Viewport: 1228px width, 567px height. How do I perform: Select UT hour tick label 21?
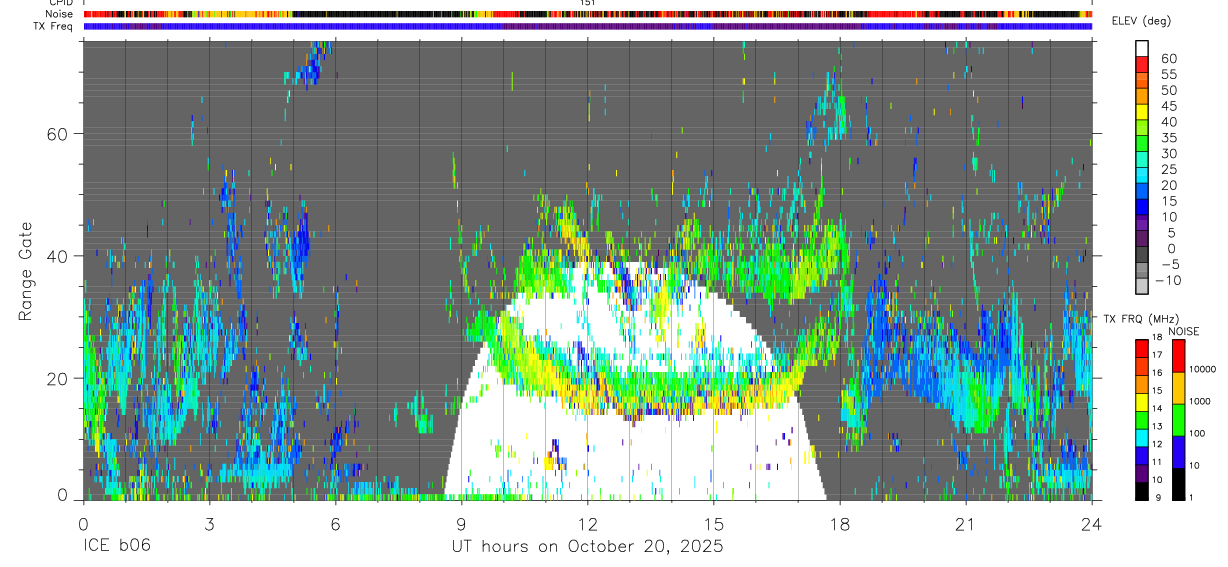click(x=966, y=524)
